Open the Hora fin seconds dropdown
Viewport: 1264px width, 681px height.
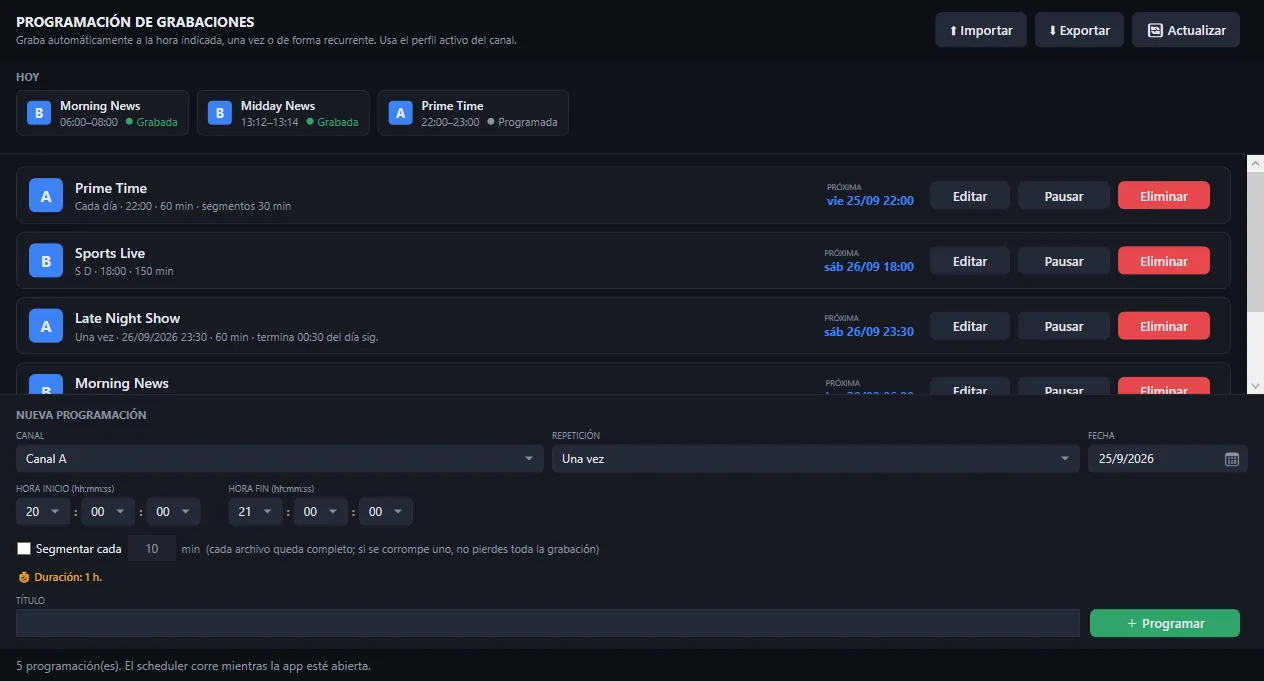386,512
